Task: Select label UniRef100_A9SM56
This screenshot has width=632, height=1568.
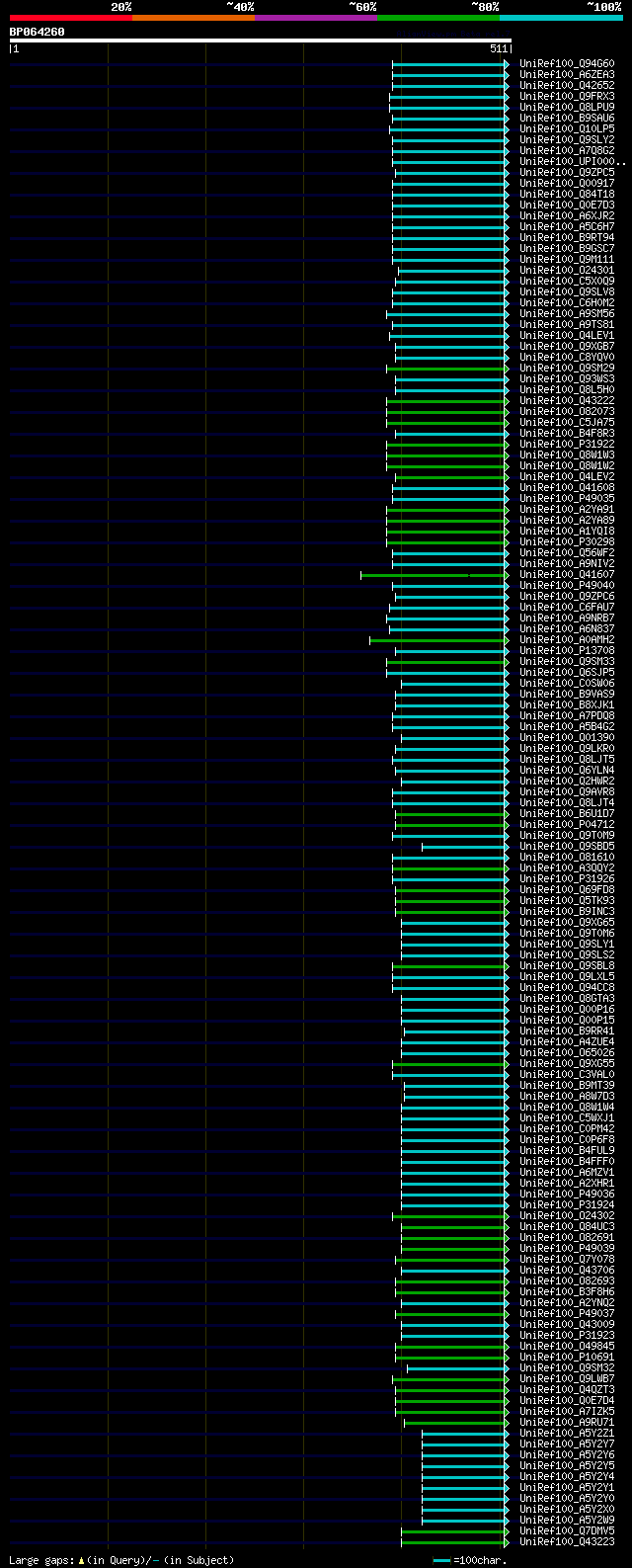Action: (x=567, y=313)
